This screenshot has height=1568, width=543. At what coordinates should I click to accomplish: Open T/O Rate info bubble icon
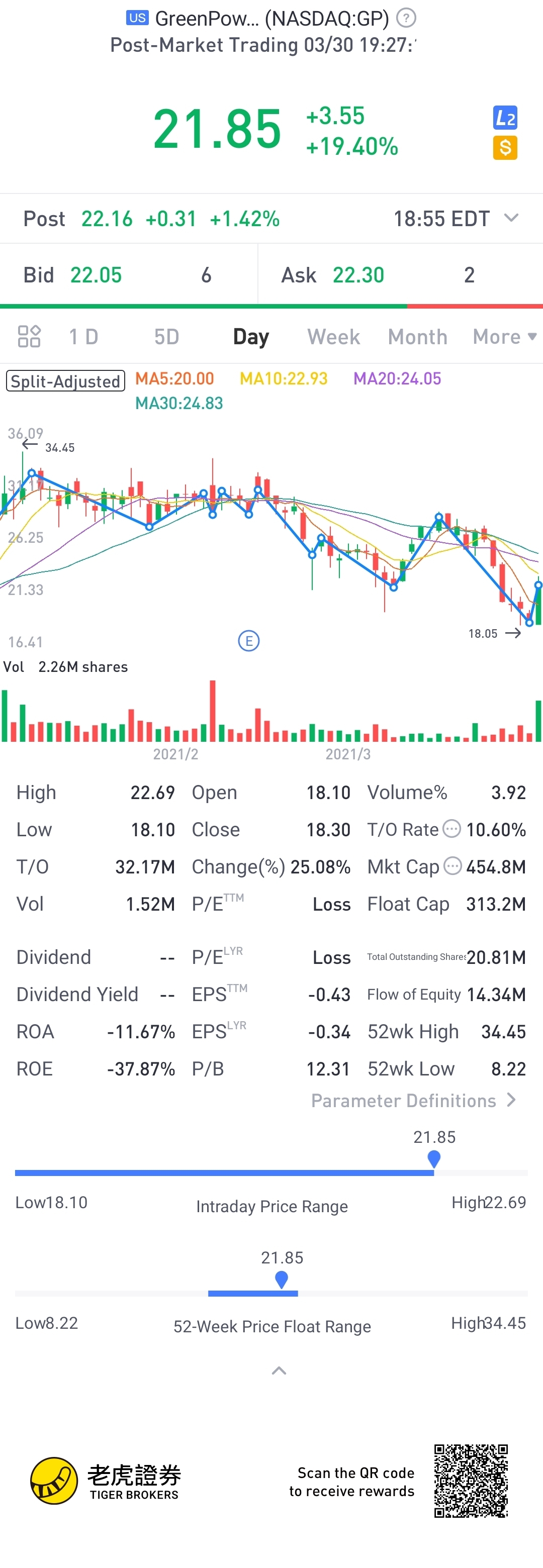click(451, 829)
